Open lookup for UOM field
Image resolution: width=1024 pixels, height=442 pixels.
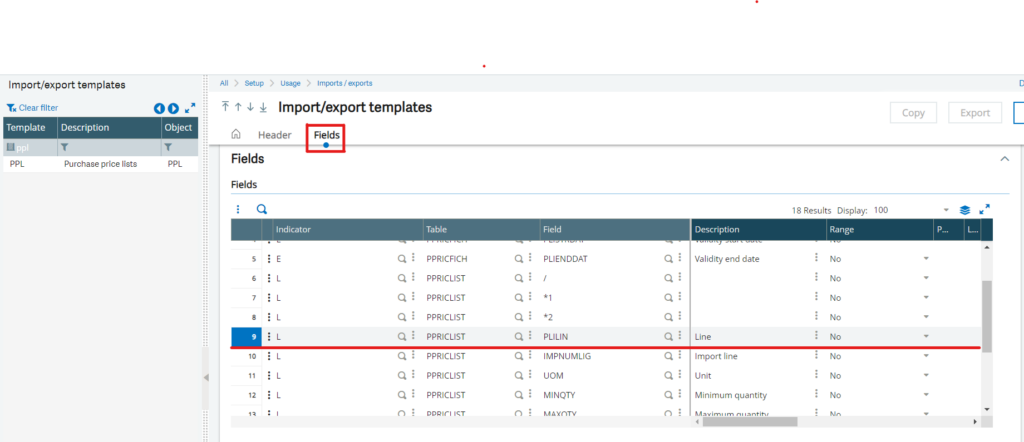(x=668, y=376)
